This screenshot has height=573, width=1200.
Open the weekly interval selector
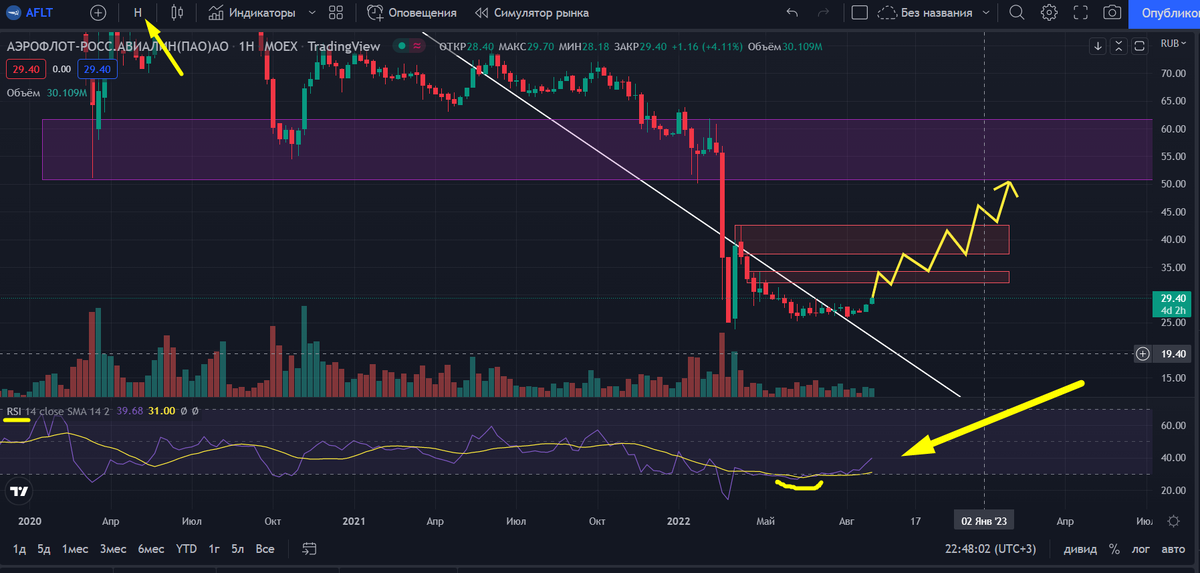point(138,13)
